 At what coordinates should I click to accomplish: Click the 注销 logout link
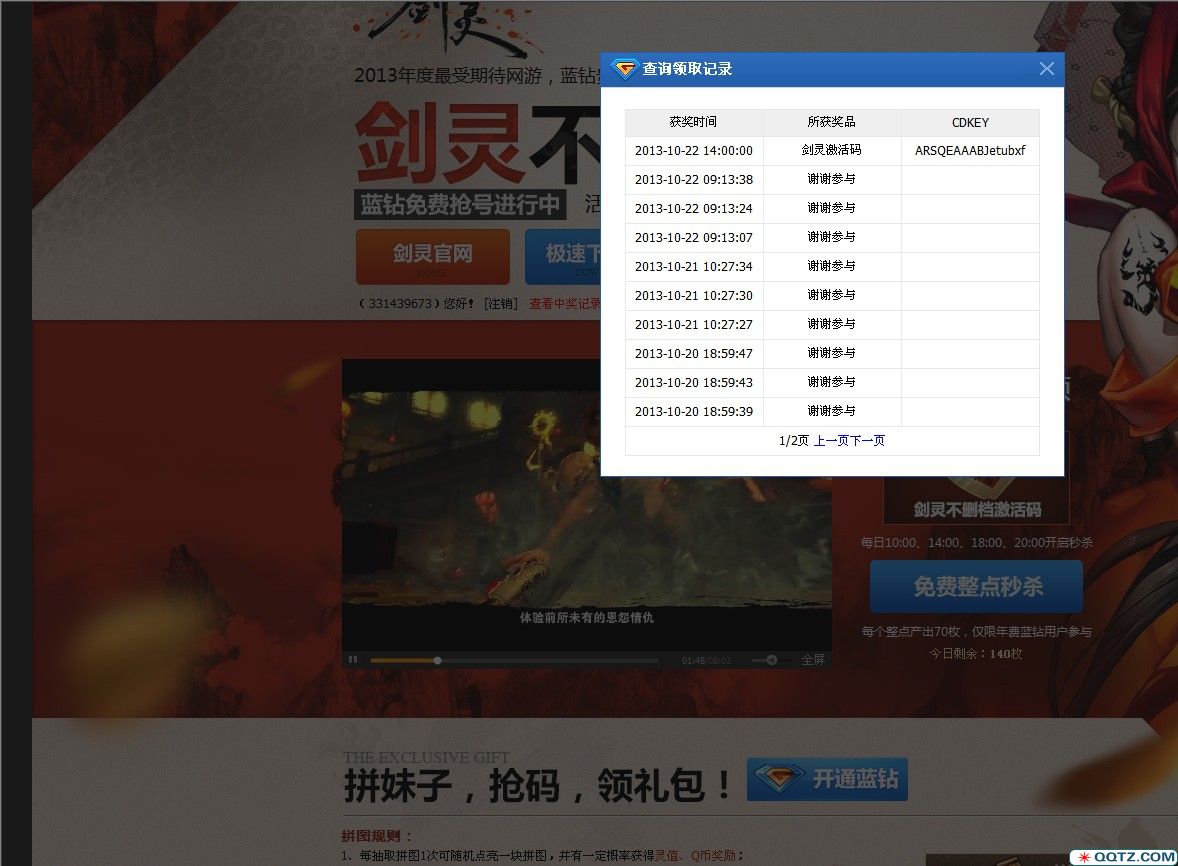501,303
